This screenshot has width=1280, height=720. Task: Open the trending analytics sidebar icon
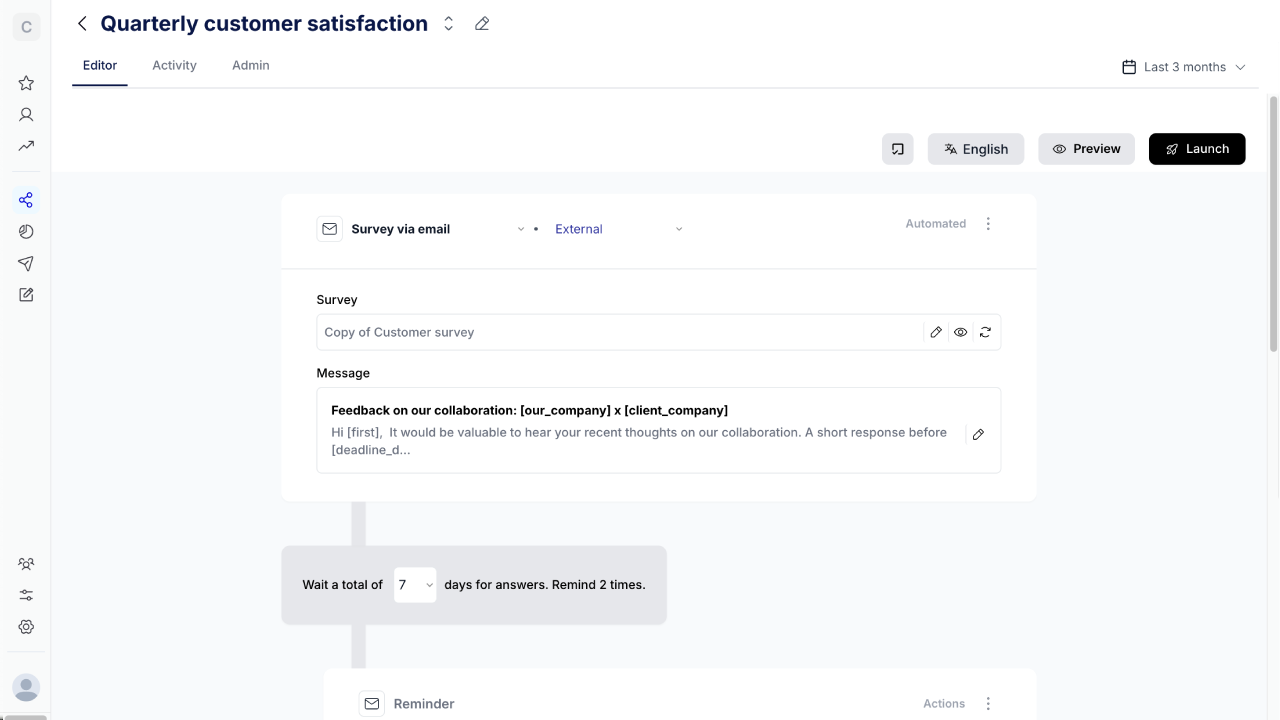[26, 146]
